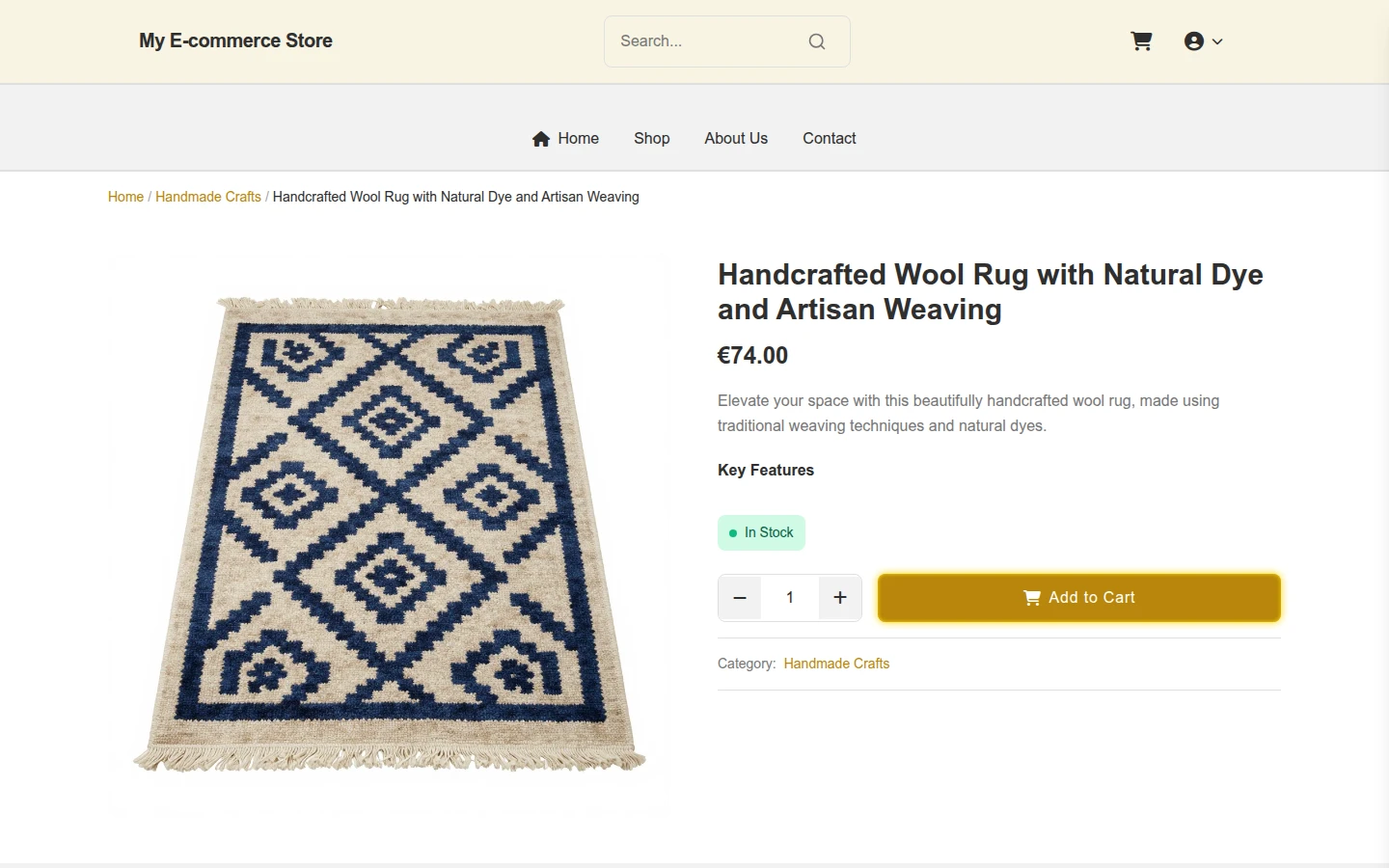Click the quantity number field
This screenshot has height=868, width=1389.
(790, 598)
